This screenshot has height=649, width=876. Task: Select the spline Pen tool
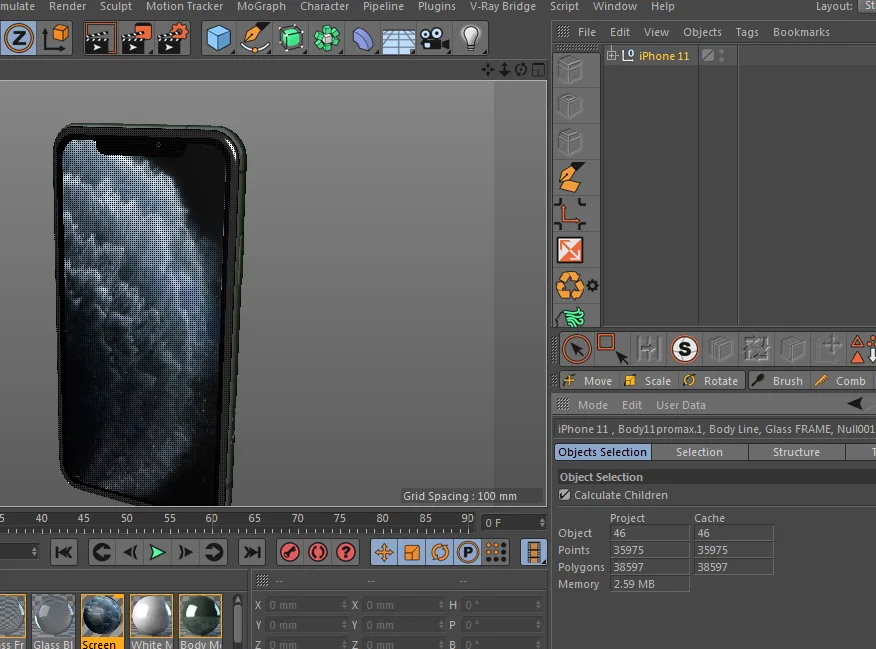[x=254, y=40]
